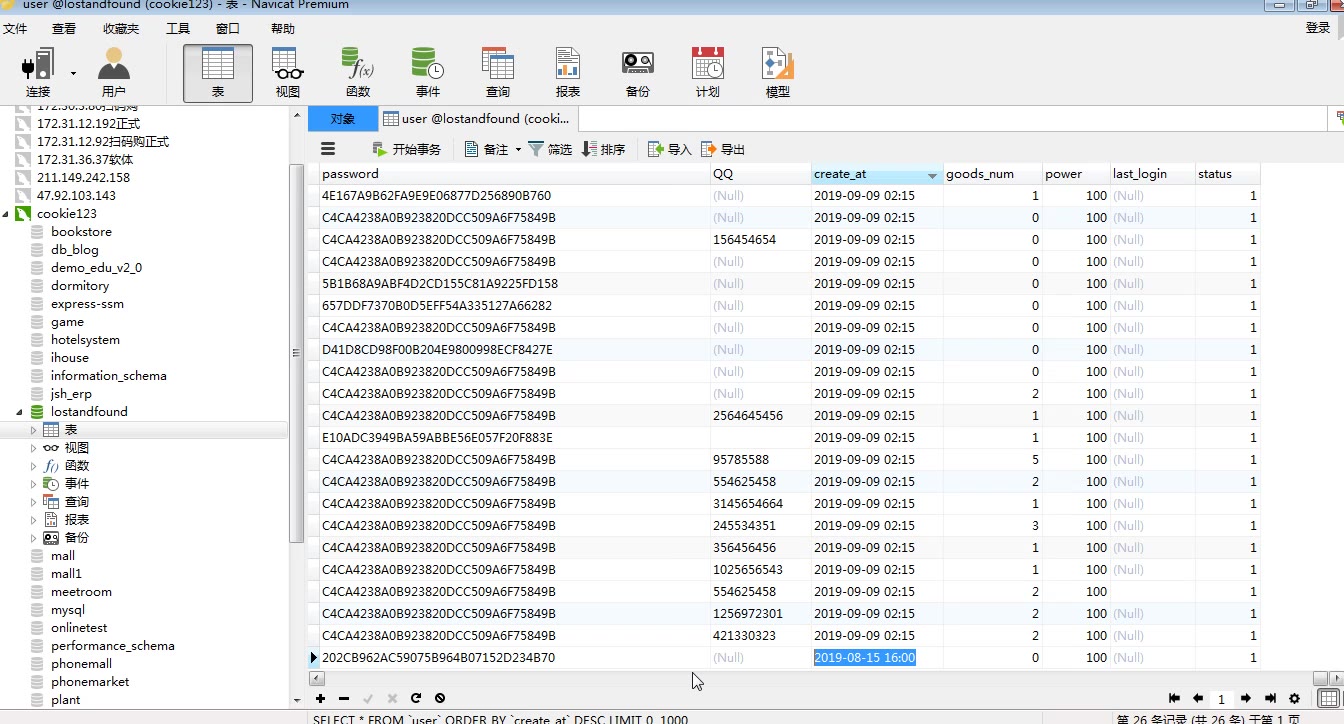This screenshot has width=1344, height=724.
Task: Add record with plus button
Action: click(x=320, y=698)
